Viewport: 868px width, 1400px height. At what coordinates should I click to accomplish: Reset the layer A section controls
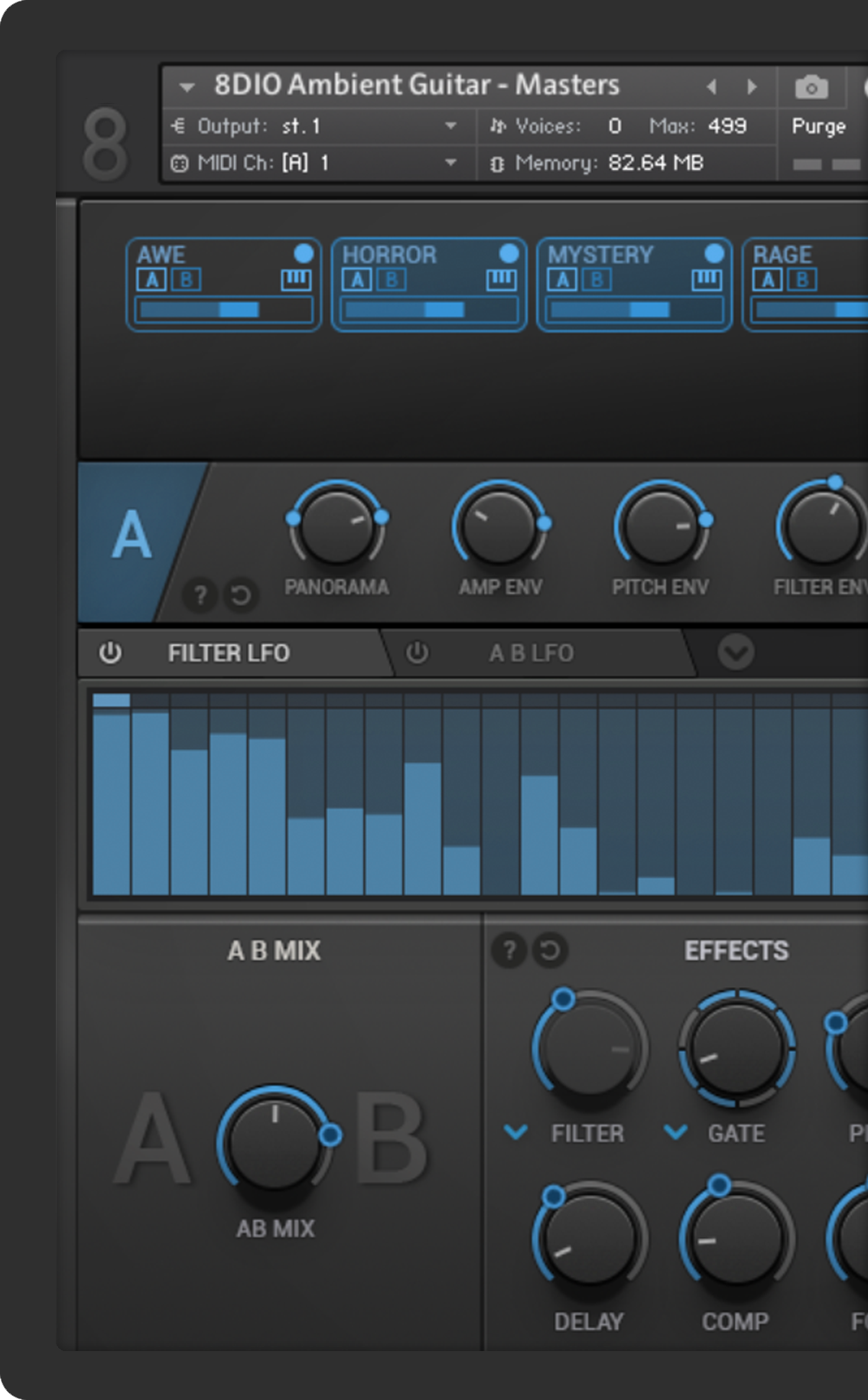click(240, 594)
